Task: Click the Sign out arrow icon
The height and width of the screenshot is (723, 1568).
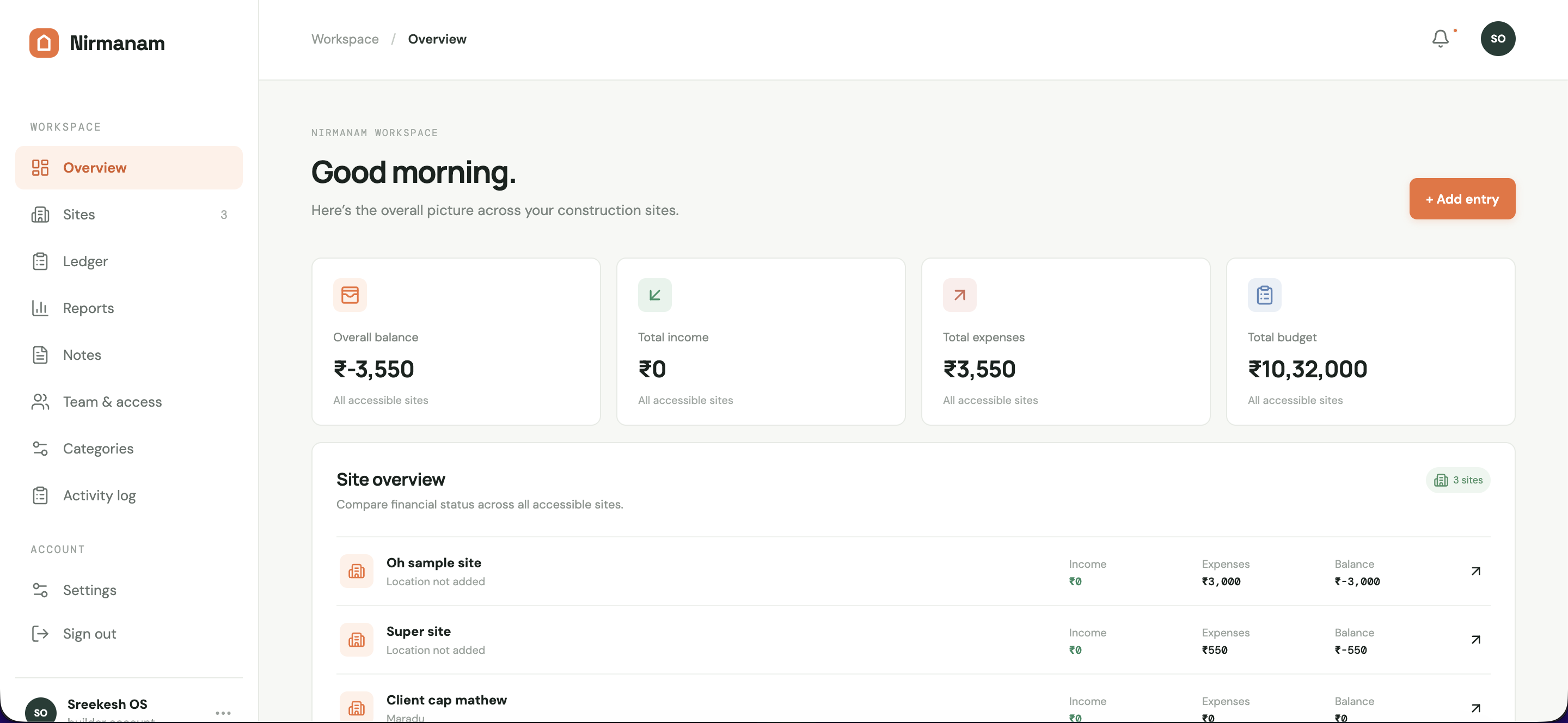Action: pyautogui.click(x=40, y=634)
